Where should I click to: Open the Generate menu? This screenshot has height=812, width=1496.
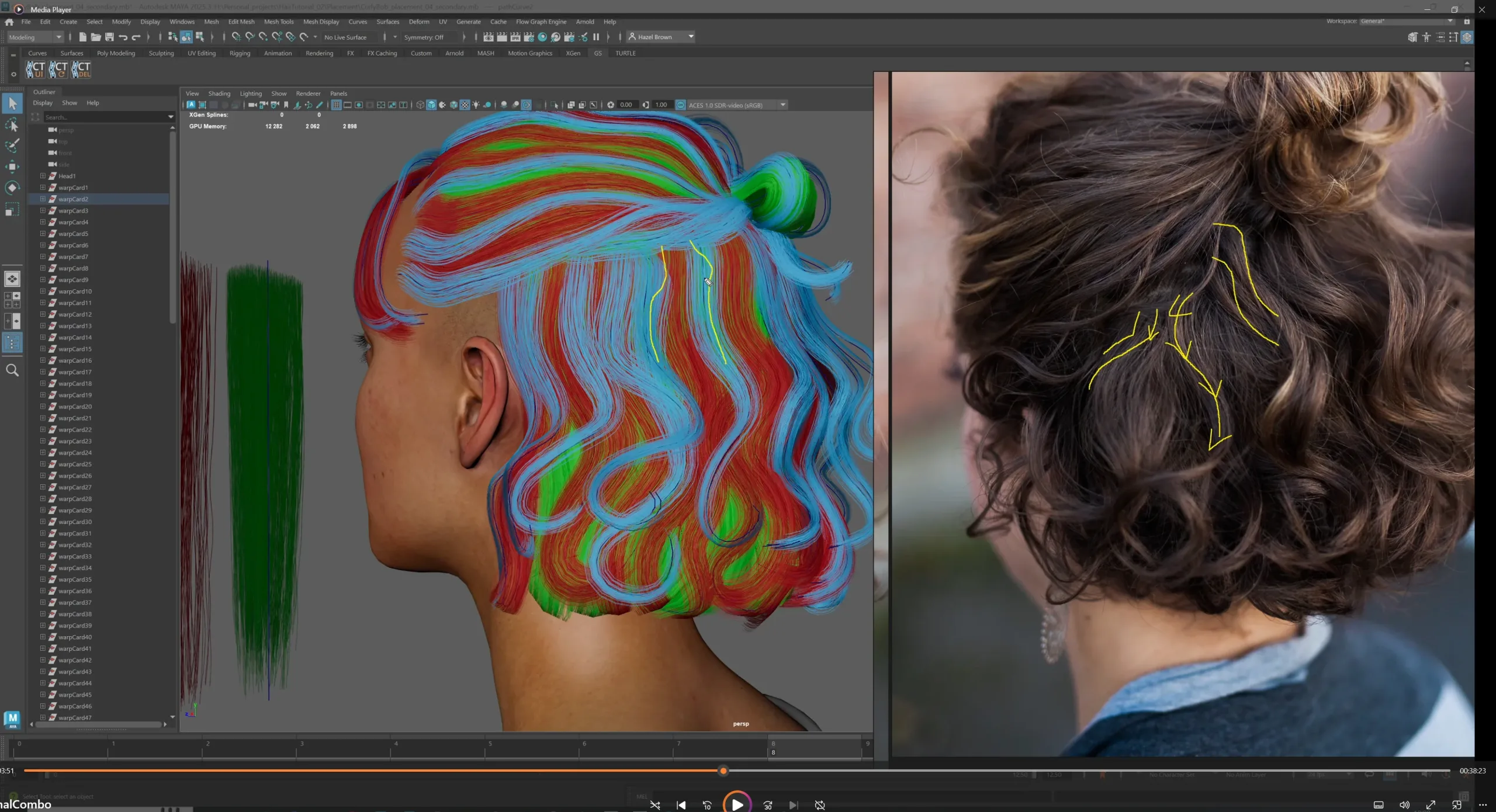pyautogui.click(x=469, y=22)
